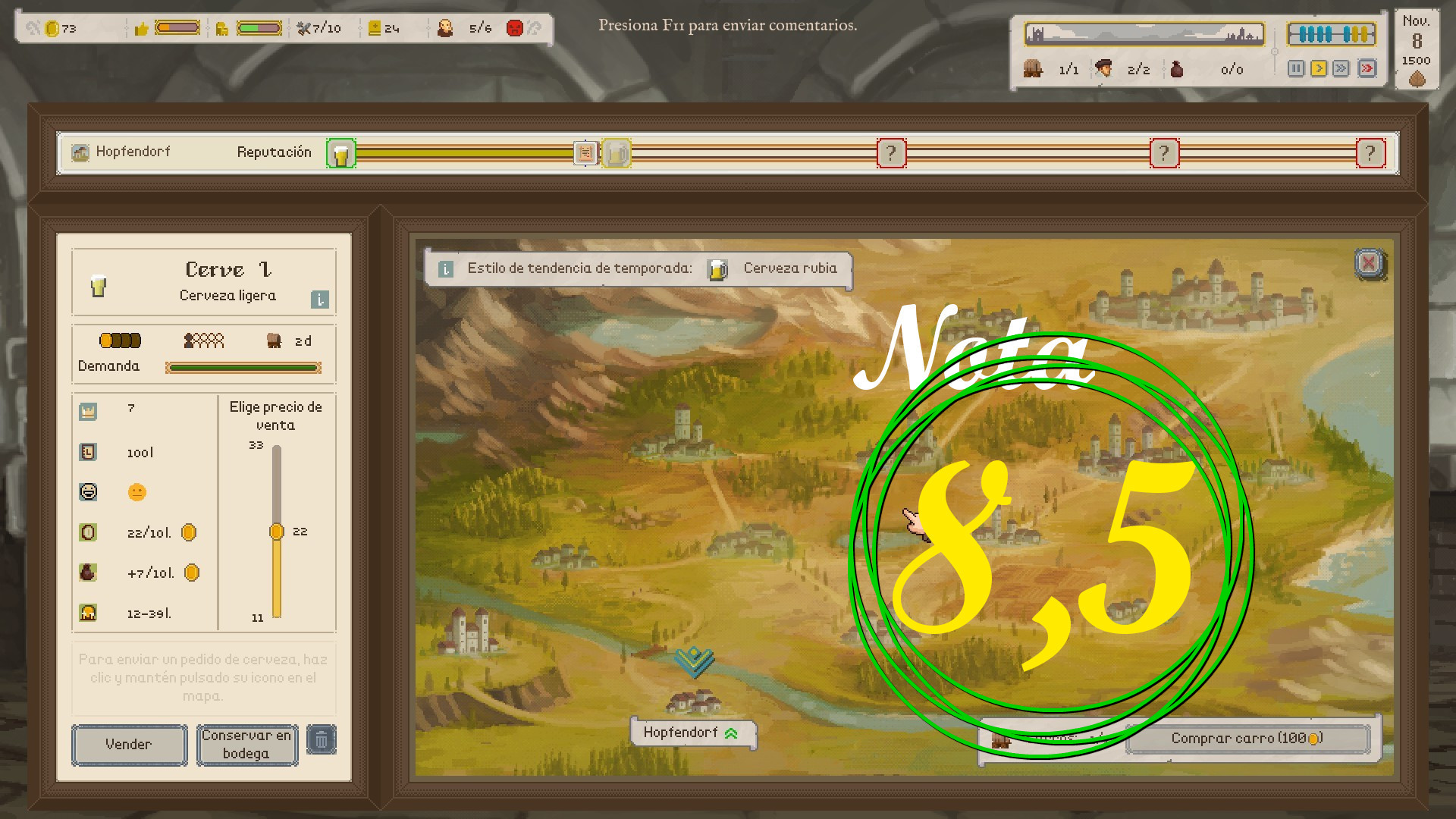Click the monk workers icon
The image size is (1456, 819).
(x=445, y=29)
